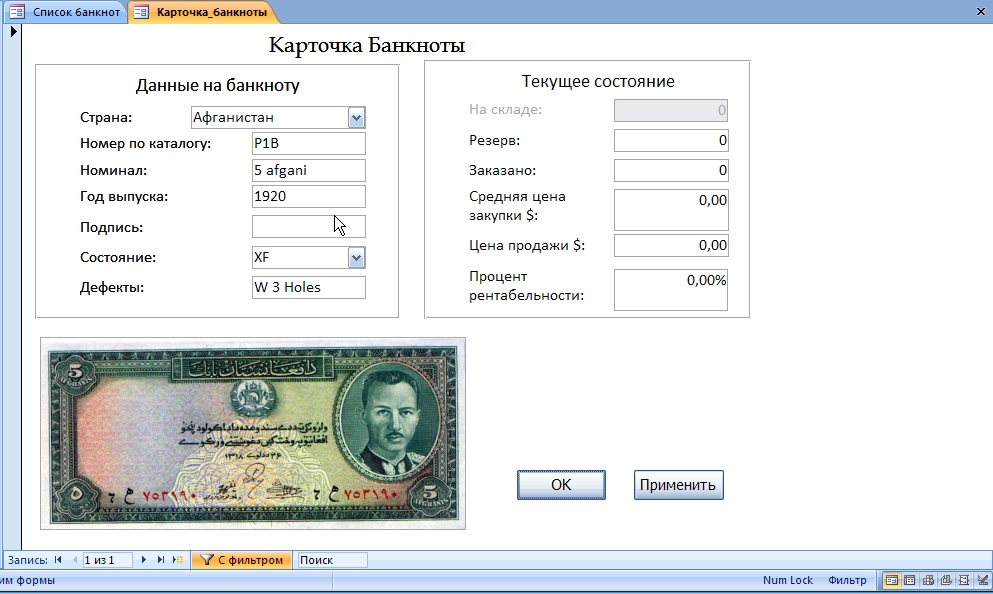Click the Процент рентабельности field
This screenshot has height=594, width=993.
[x=671, y=290]
